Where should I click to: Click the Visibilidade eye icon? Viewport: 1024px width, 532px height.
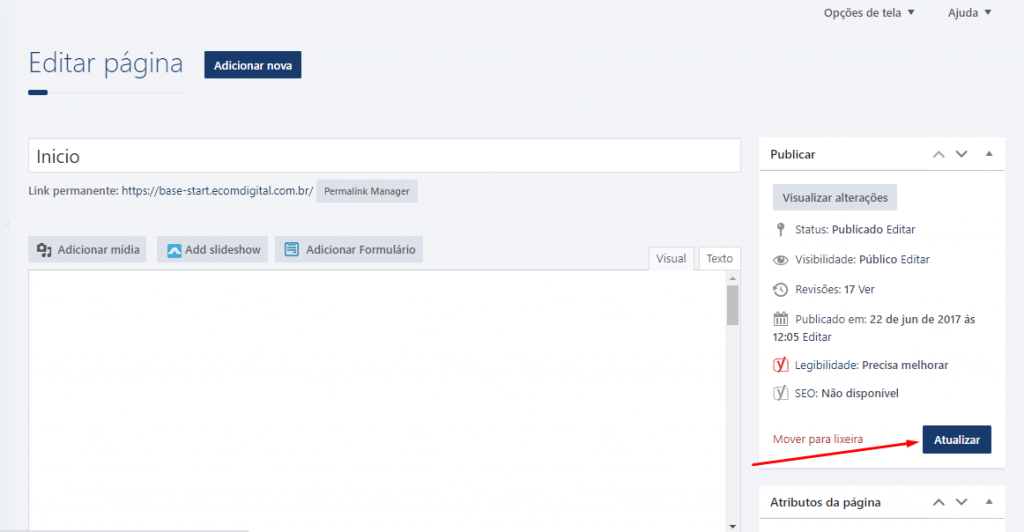pyautogui.click(x=780, y=260)
